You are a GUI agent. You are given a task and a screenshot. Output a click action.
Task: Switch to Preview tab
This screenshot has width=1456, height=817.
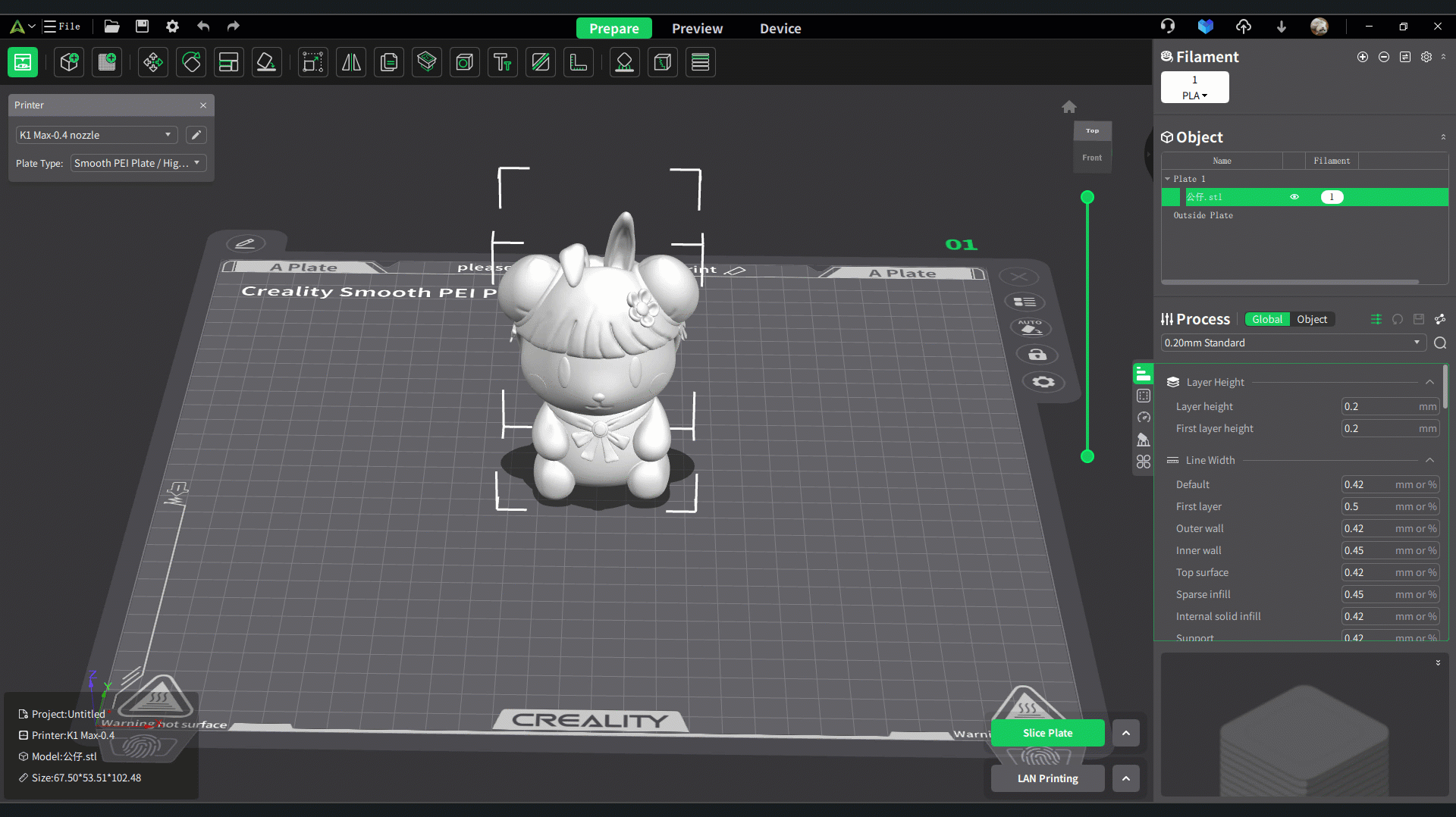(697, 29)
